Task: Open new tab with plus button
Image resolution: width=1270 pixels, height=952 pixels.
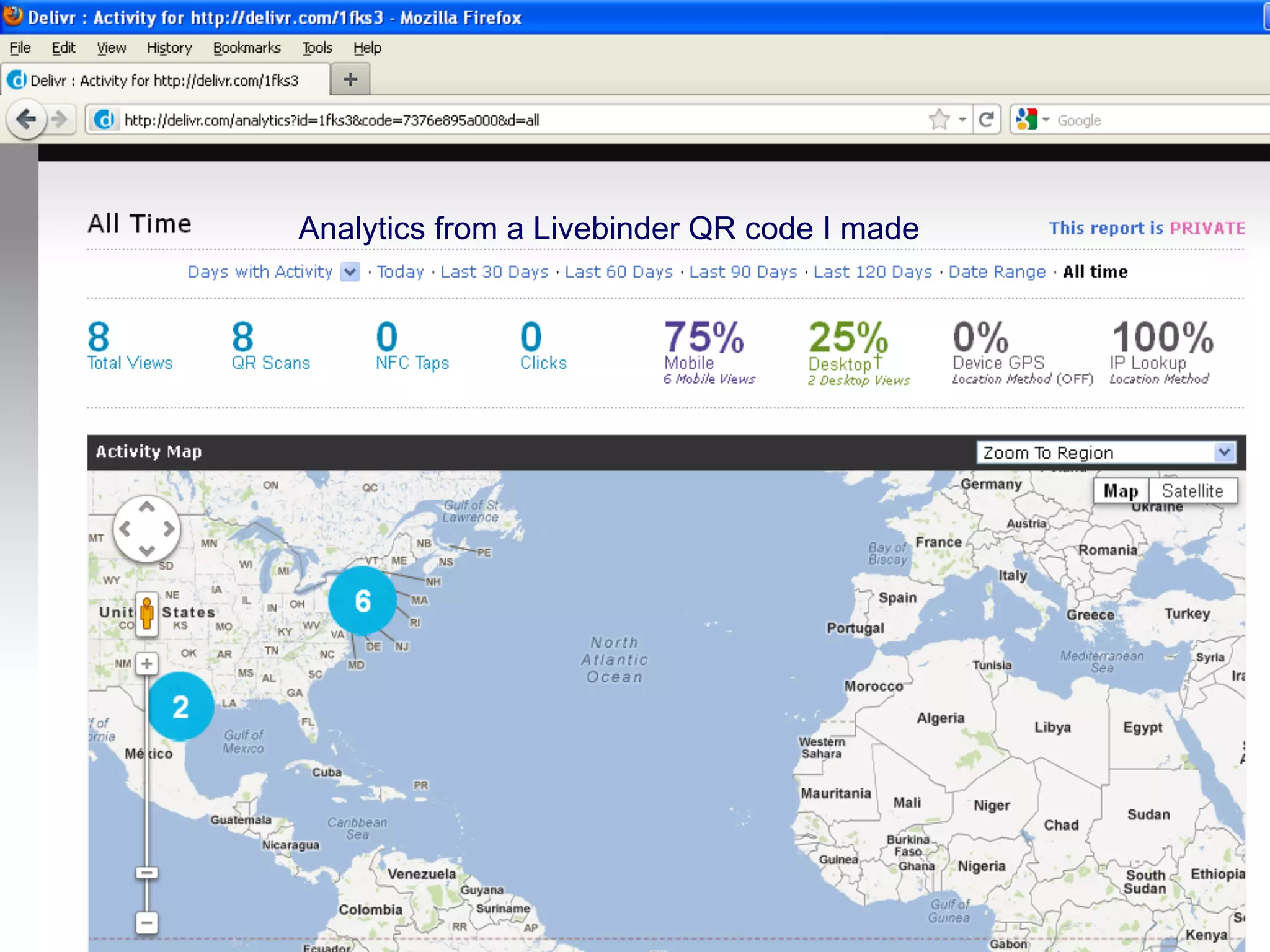Action: [350, 79]
